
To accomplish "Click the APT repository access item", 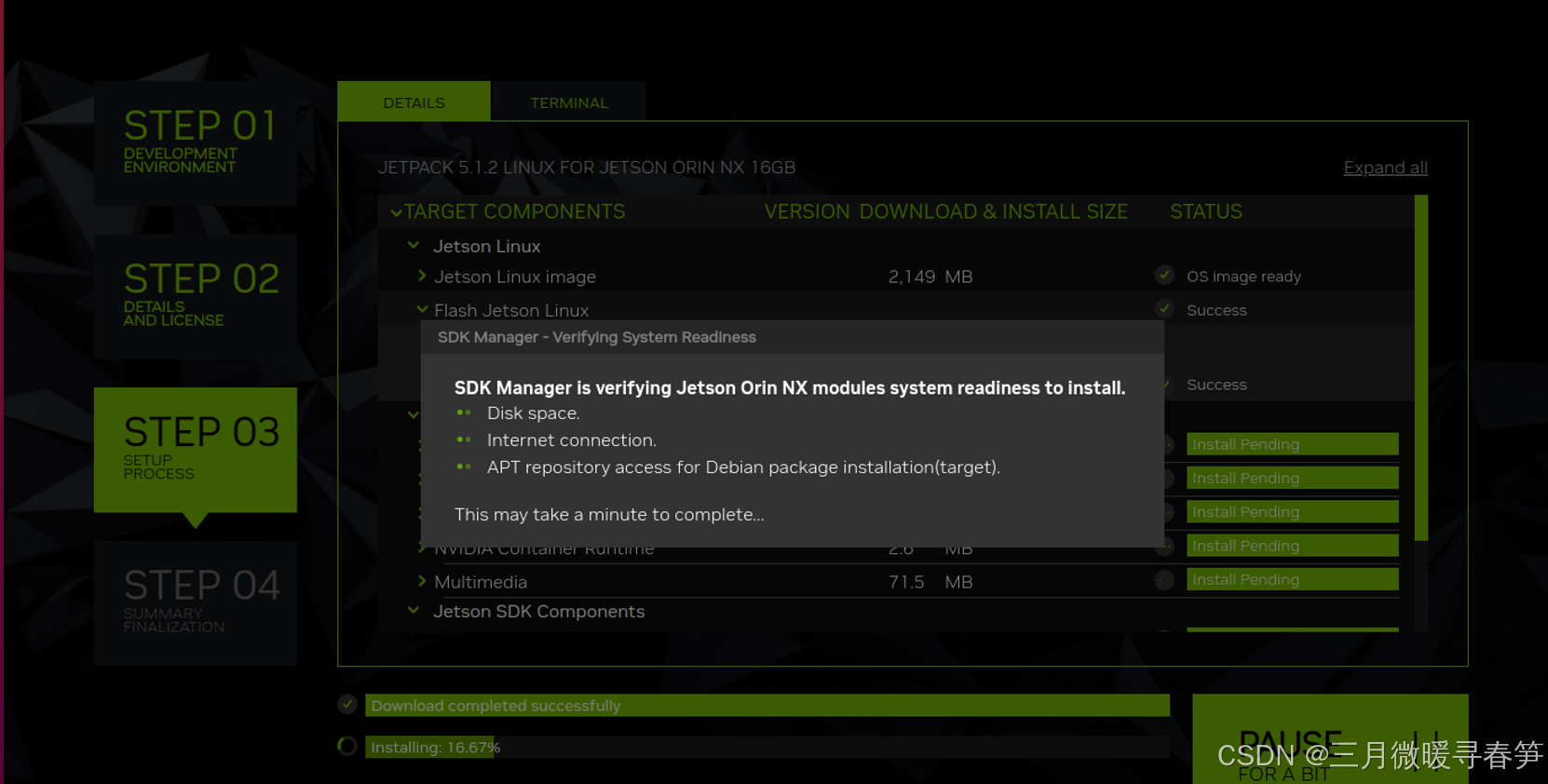I will (x=743, y=467).
